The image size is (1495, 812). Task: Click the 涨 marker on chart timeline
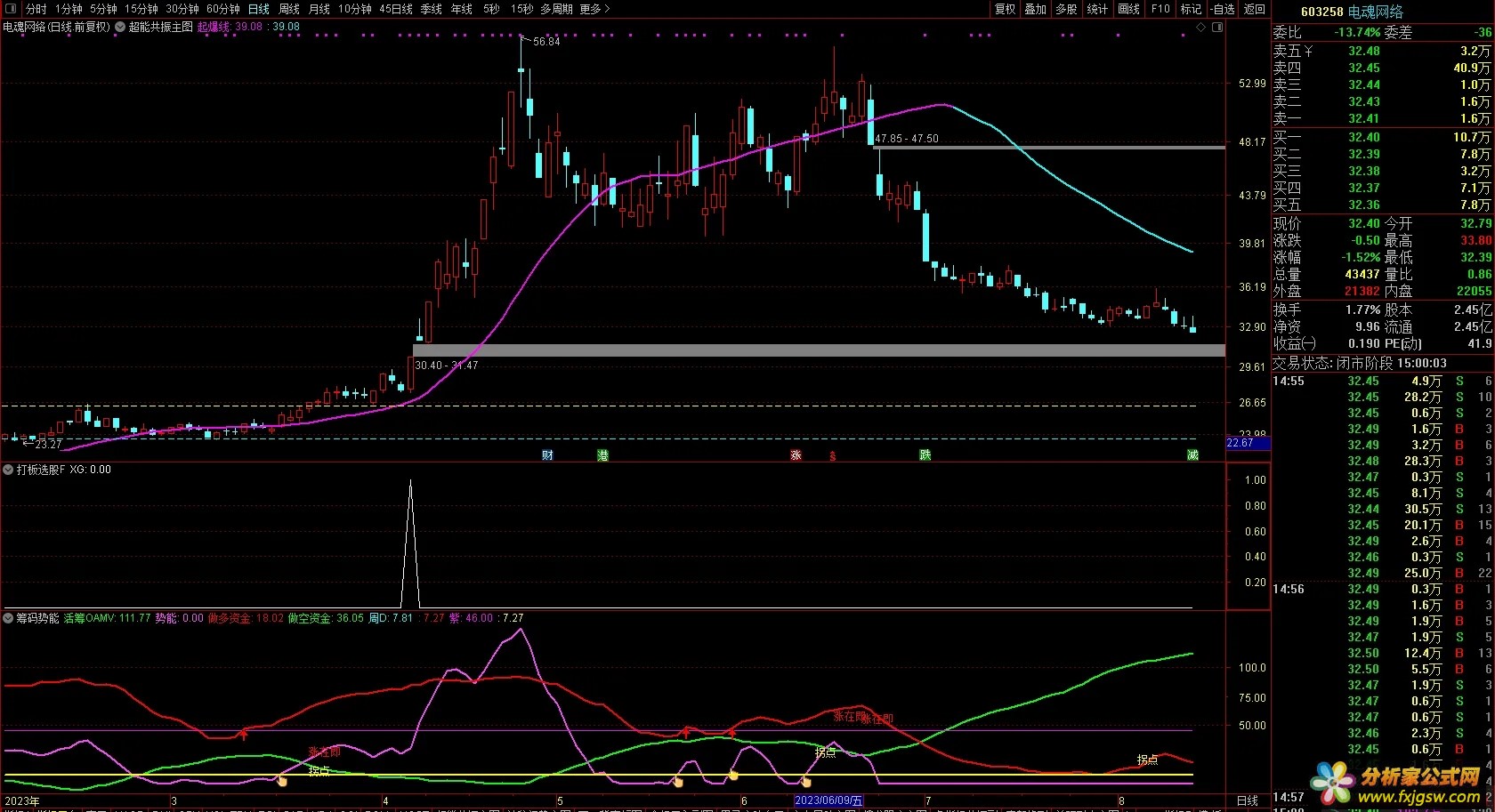796,455
